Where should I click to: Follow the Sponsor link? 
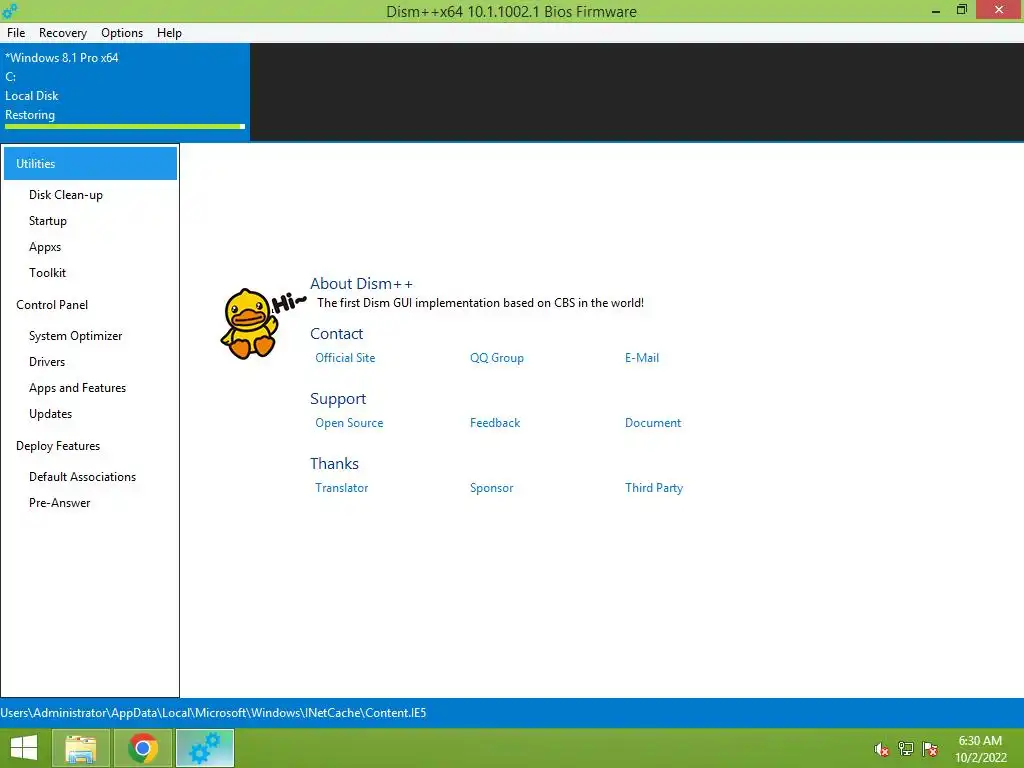click(x=492, y=488)
